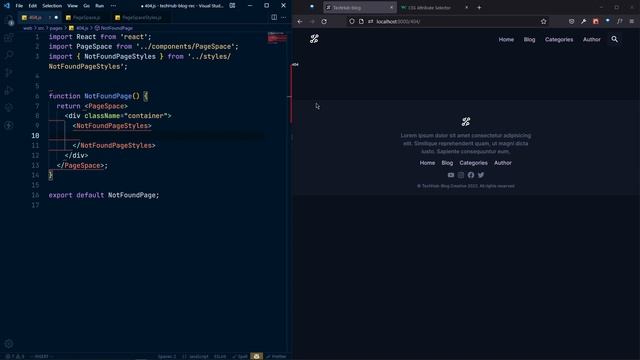Click the site logo in the header

(314, 39)
